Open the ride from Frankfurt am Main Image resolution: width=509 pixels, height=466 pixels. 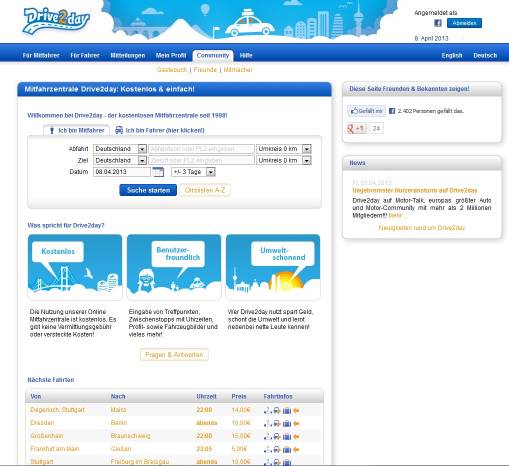tap(55, 449)
